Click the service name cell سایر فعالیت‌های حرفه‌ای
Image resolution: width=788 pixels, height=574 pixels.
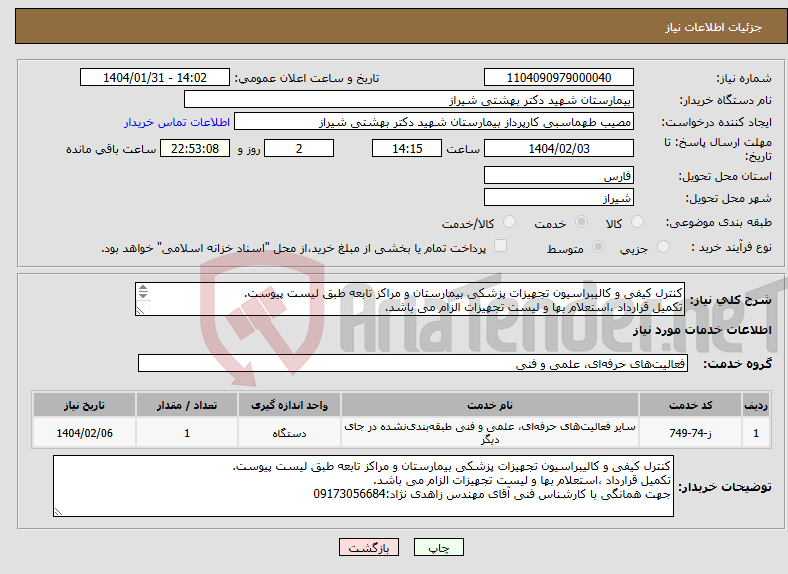coord(489,432)
